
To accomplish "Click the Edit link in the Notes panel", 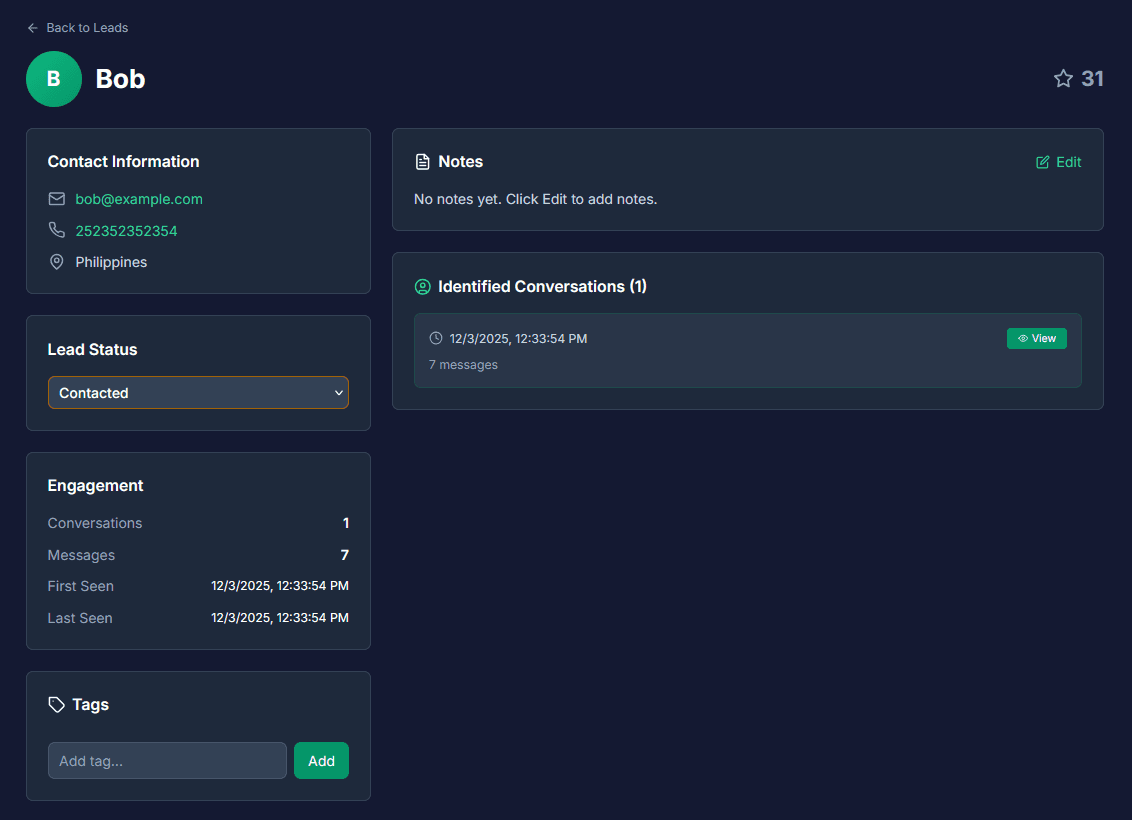I will (1058, 161).
